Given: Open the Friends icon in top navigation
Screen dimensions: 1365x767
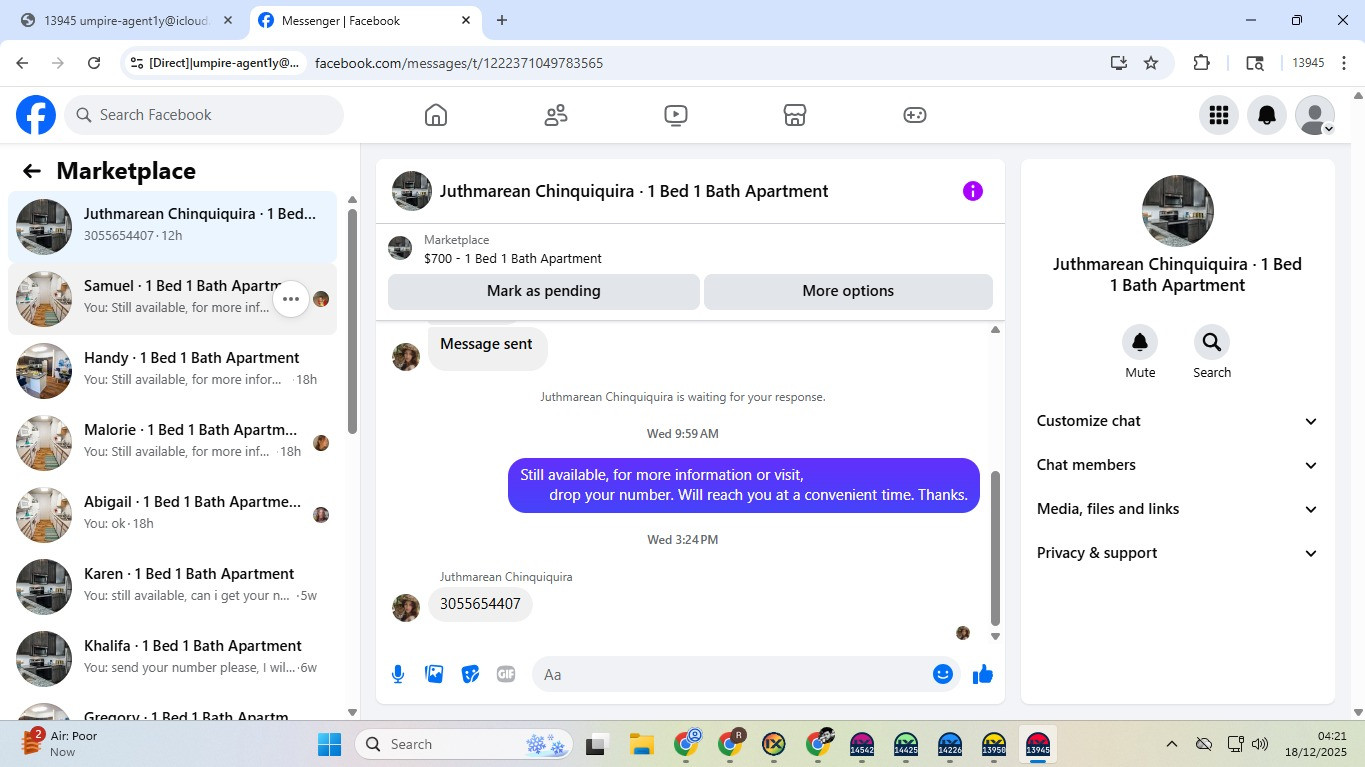Looking at the screenshot, I should [x=556, y=115].
